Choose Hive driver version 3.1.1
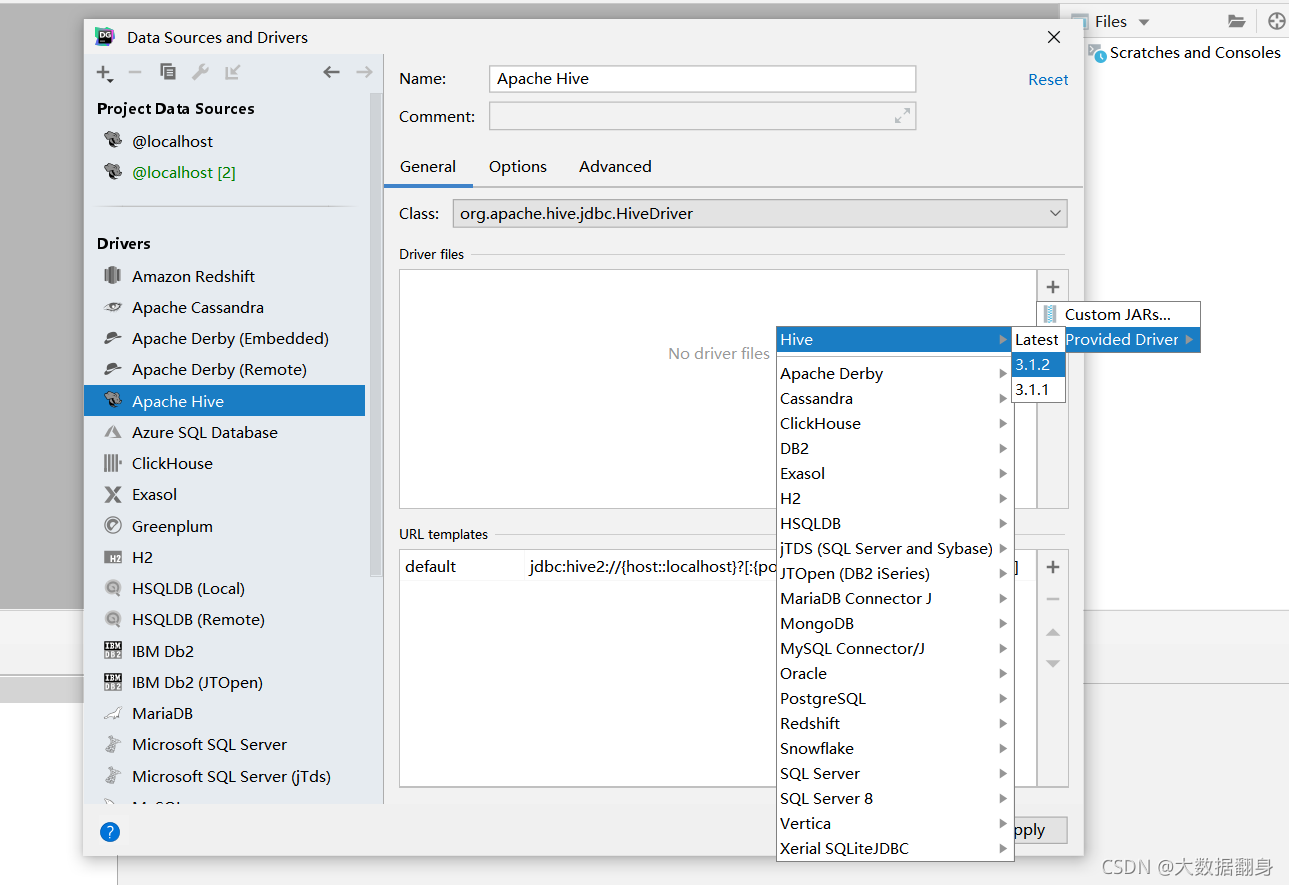The width and height of the screenshot is (1289, 885). (1039, 389)
